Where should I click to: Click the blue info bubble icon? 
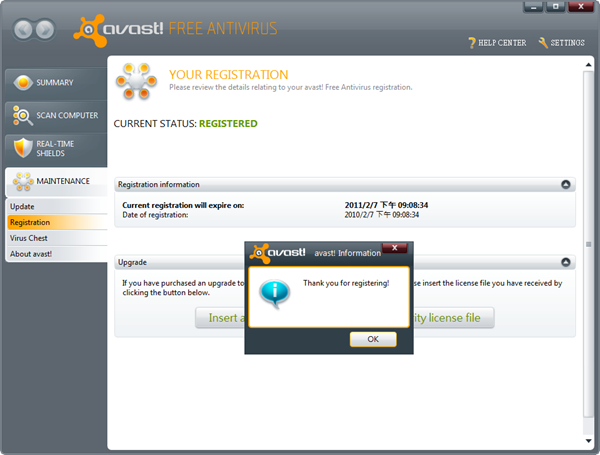point(275,294)
